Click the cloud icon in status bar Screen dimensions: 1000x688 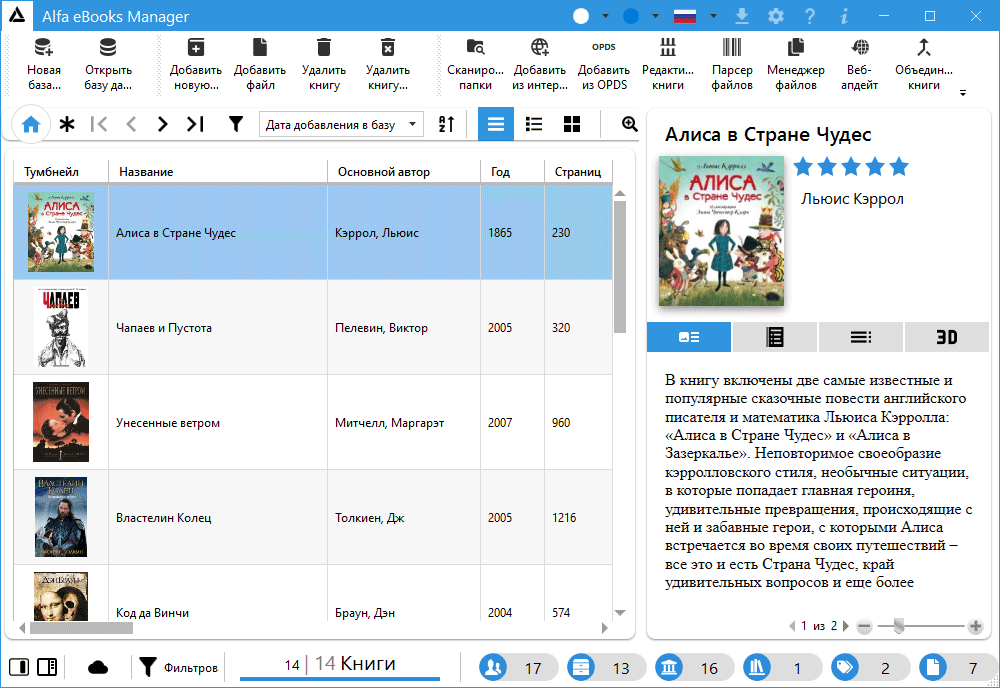(98, 667)
